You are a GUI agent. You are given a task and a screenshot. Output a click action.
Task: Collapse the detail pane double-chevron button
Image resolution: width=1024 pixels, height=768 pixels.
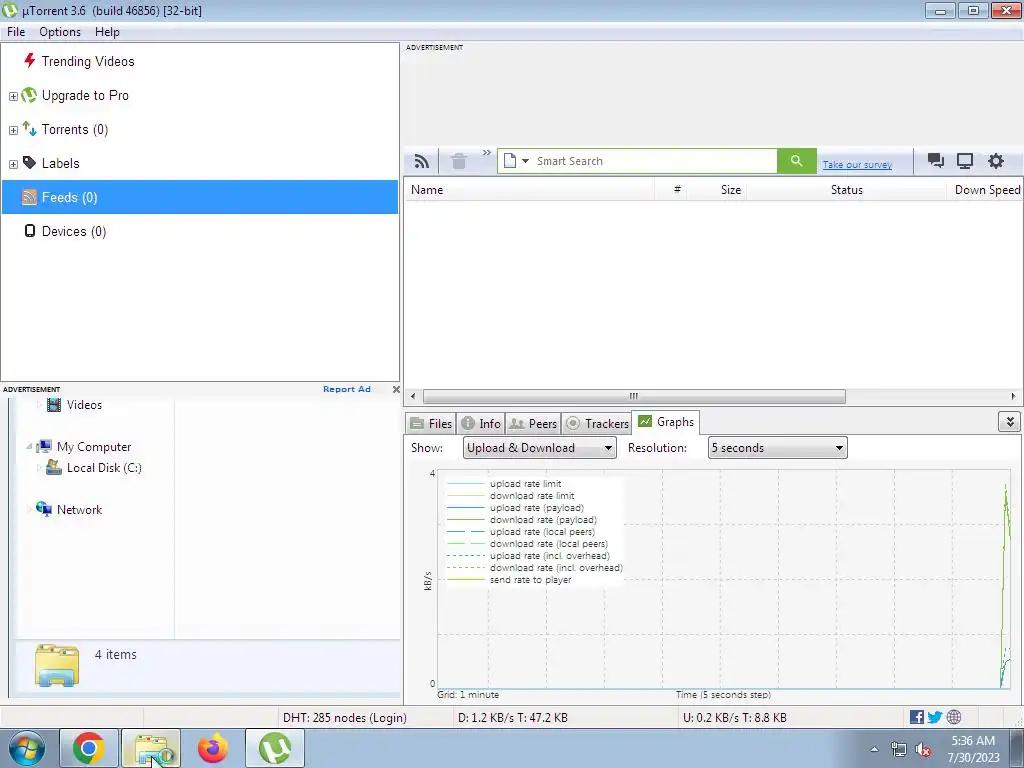tap(1010, 422)
